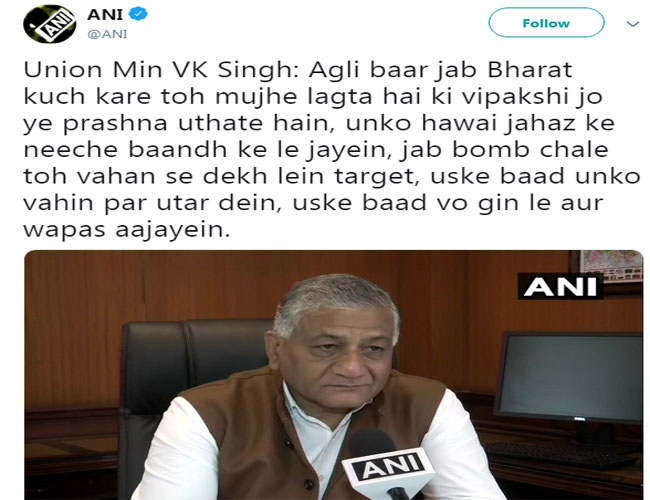Click the ANI logo on the microphone
Image resolution: width=650 pixels, height=500 pixels.
click(x=389, y=467)
